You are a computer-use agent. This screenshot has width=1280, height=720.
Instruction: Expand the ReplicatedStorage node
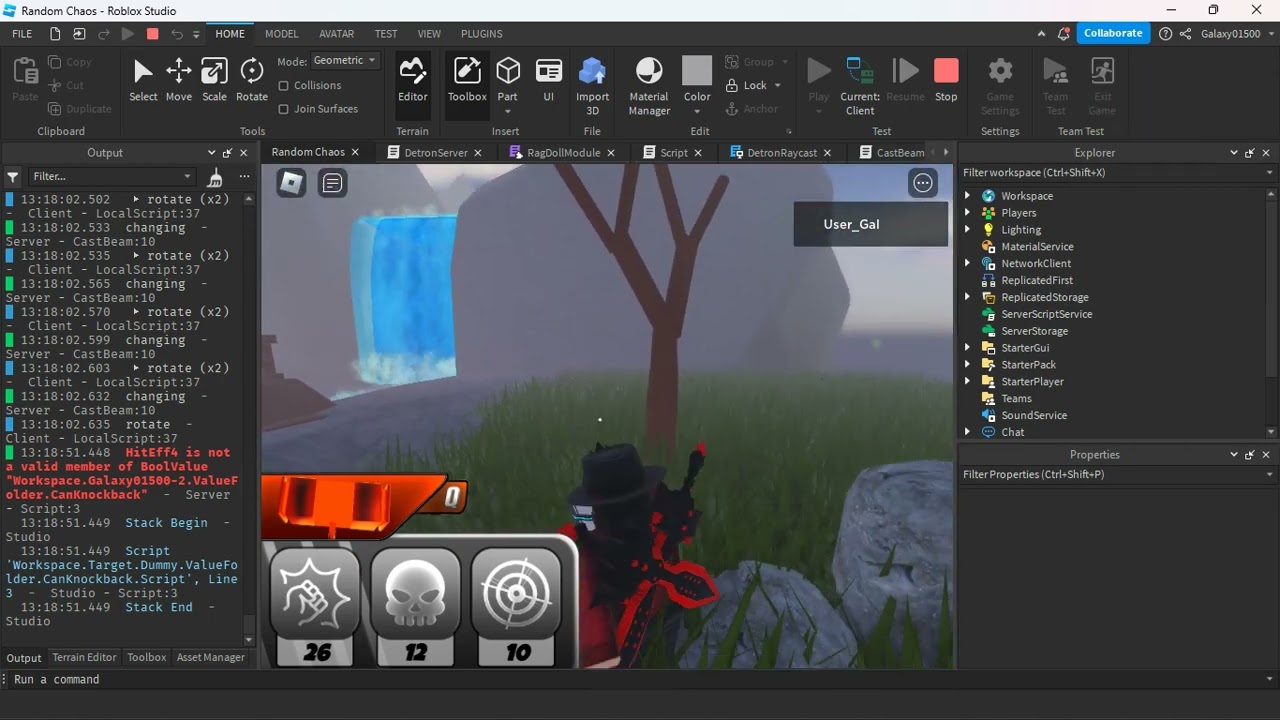tap(967, 297)
